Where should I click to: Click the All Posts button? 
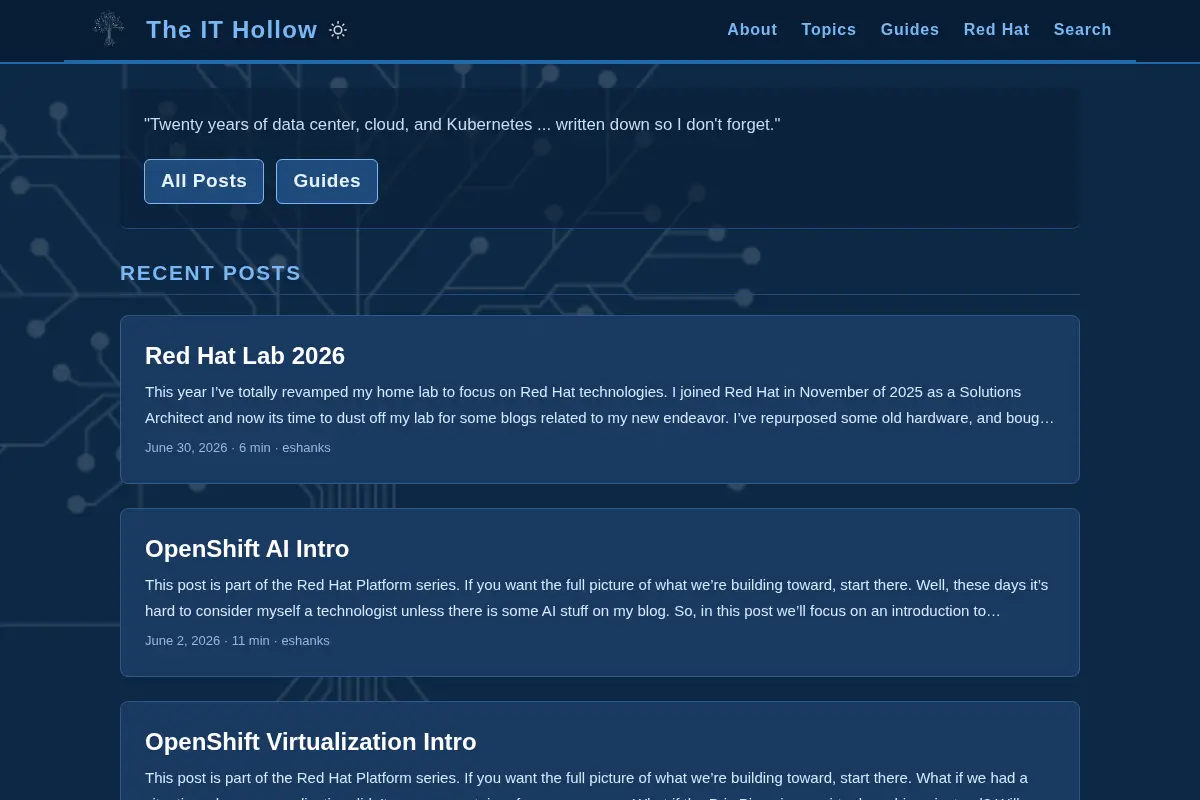tap(204, 181)
